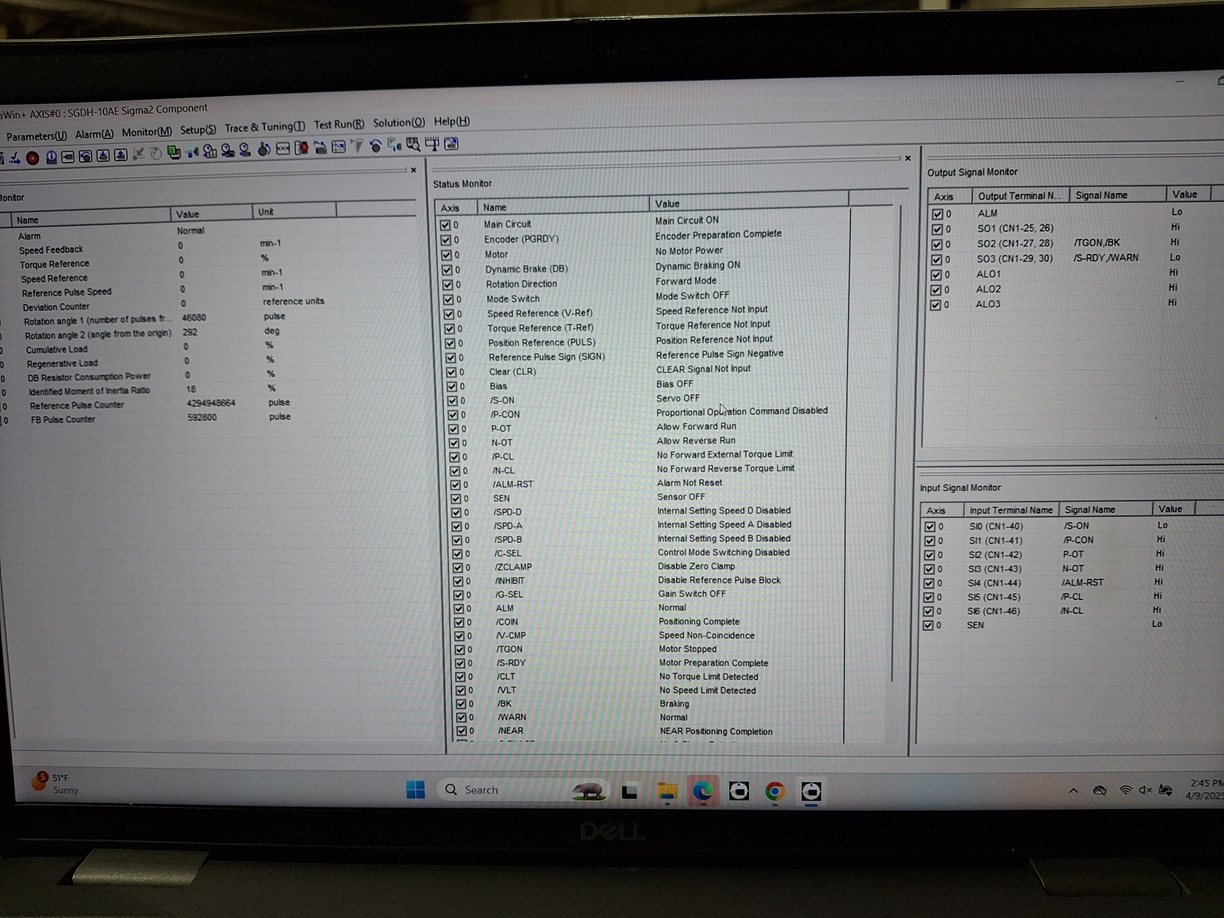This screenshot has height=918, width=1224.
Task: Open the Test Run menu
Action: (339, 125)
